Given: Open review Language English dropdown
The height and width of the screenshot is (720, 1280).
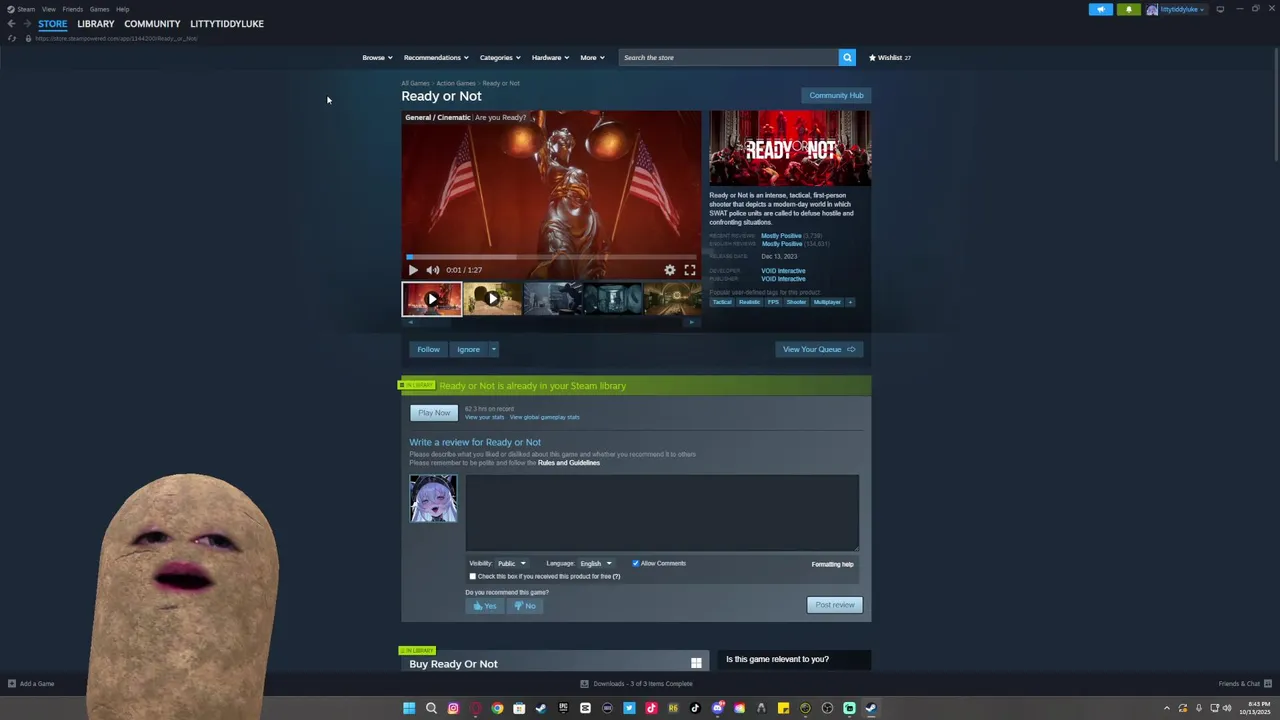Looking at the screenshot, I should click(x=596, y=563).
